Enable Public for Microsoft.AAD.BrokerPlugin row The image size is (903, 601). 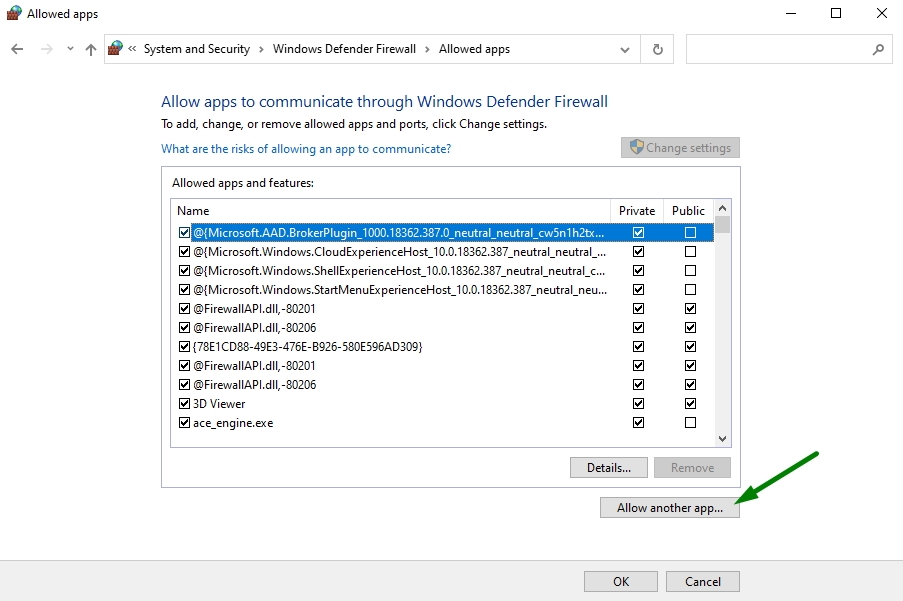pyautogui.click(x=690, y=233)
